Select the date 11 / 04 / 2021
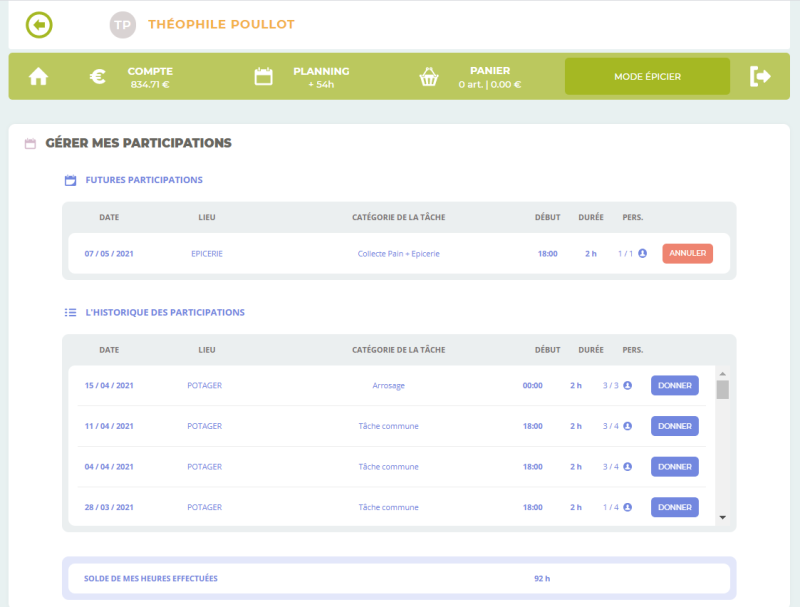The width and height of the screenshot is (800, 607). click(109, 426)
